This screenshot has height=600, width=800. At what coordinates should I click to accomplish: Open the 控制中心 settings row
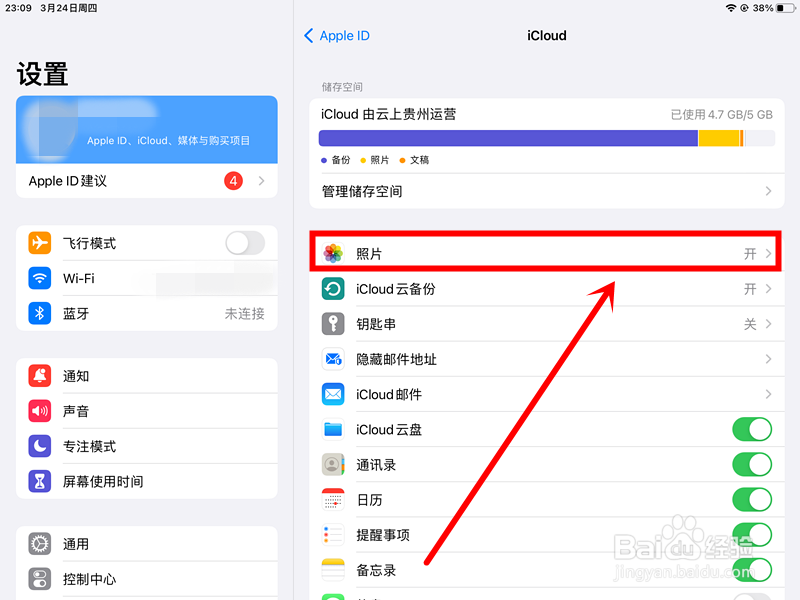[x=147, y=579]
